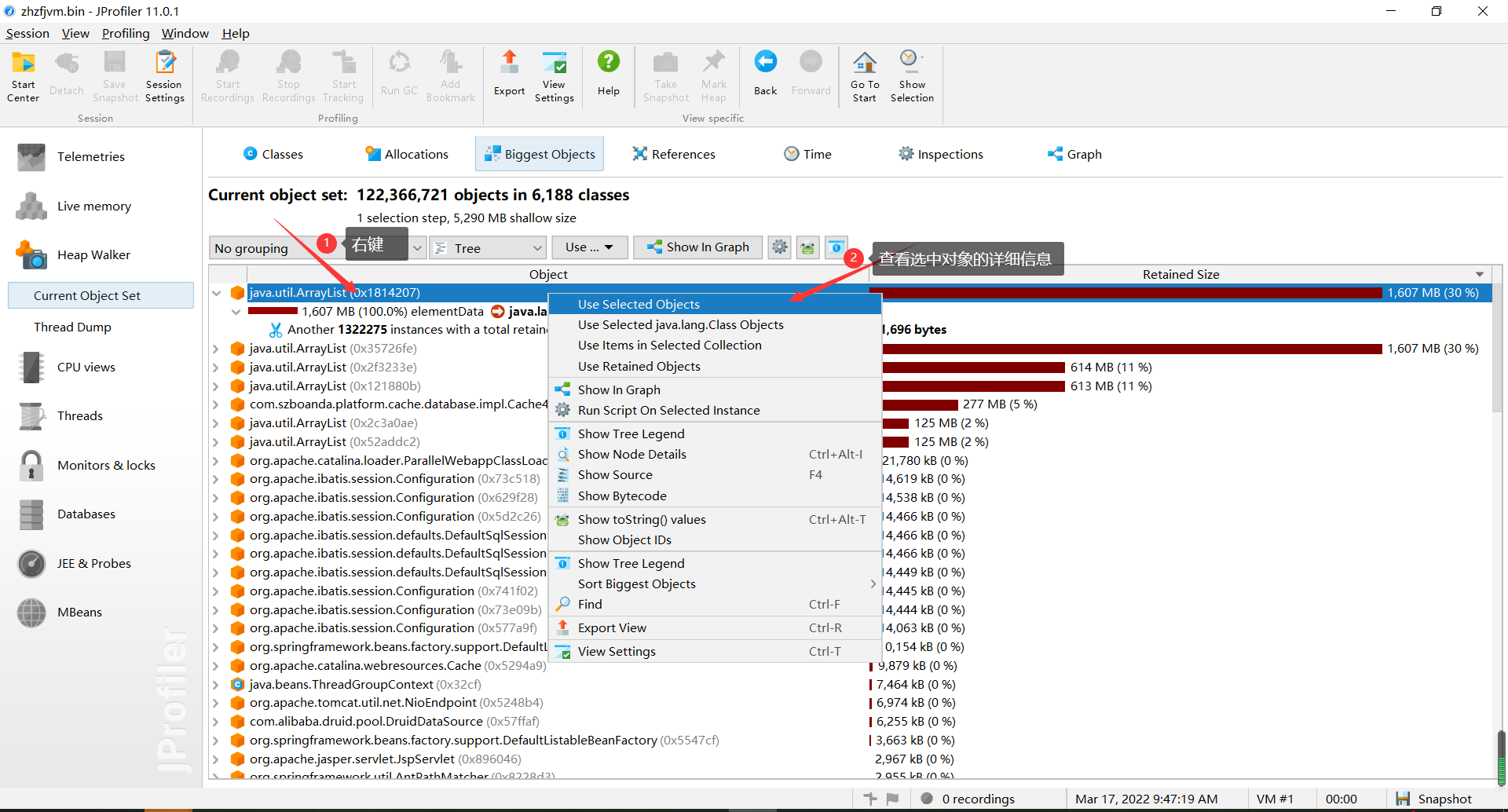Screen dimensions: 1508x812
Task: Open the Heap Walker view in sidebar
Action: pos(93,254)
